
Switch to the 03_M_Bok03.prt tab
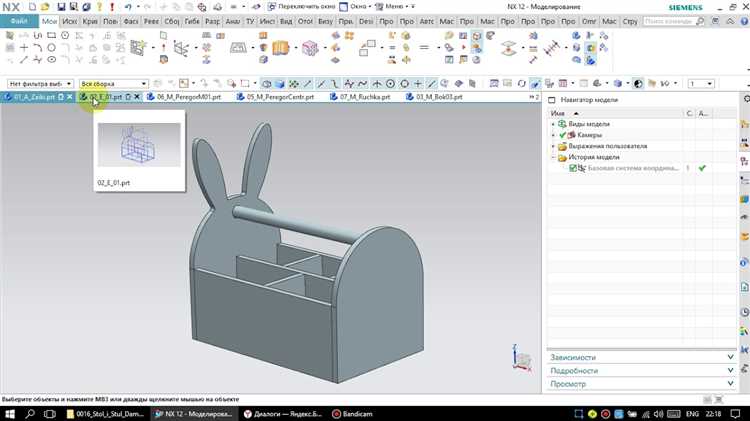[434, 97]
